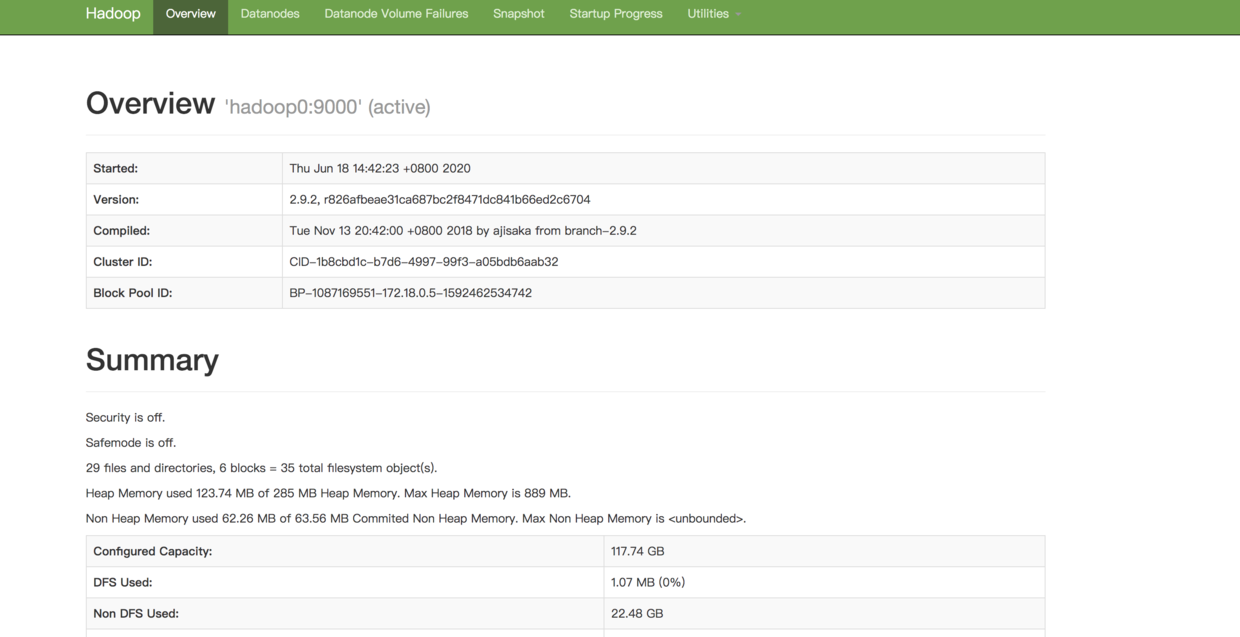Select the Block Pool ID value
Screen dimensions: 1240x637
tap(410, 293)
